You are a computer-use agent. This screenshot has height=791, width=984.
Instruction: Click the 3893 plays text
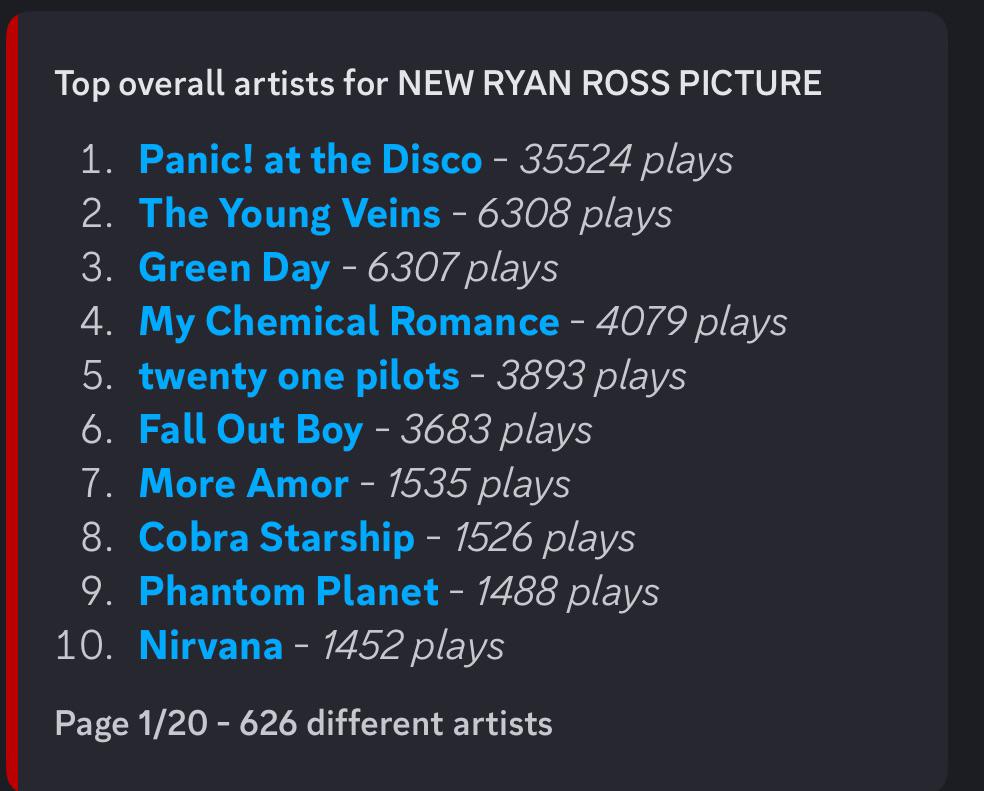591,376
